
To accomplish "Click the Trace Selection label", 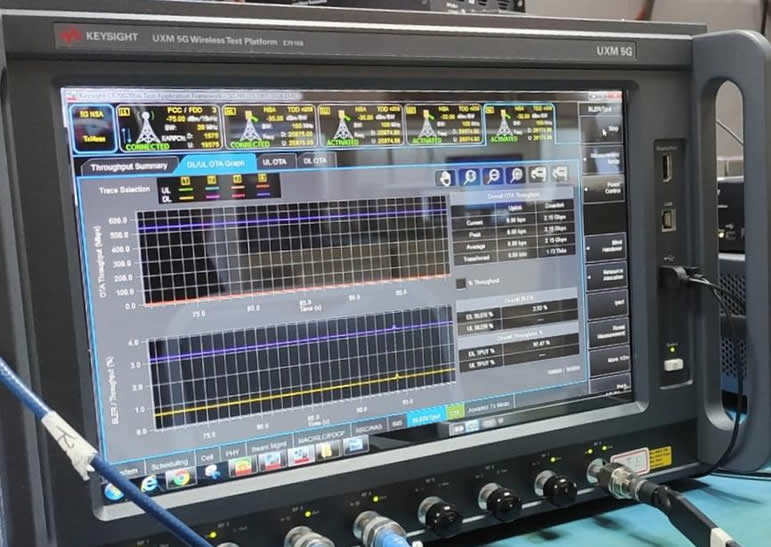I will [124, 189].
